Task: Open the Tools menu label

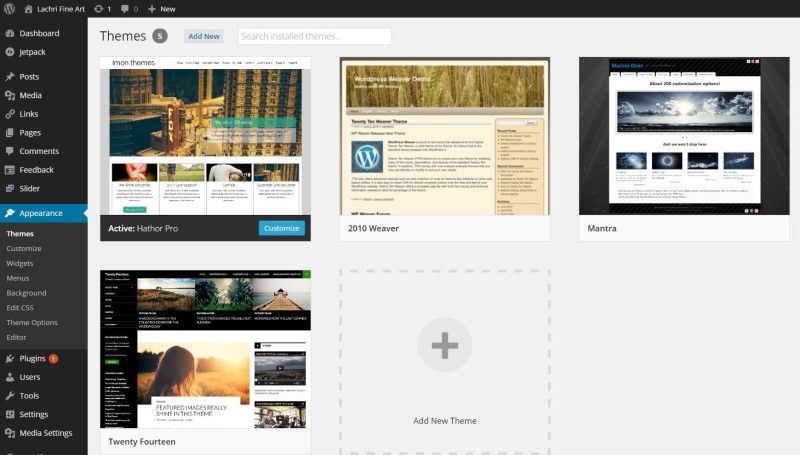Action: tap(29, 396)
